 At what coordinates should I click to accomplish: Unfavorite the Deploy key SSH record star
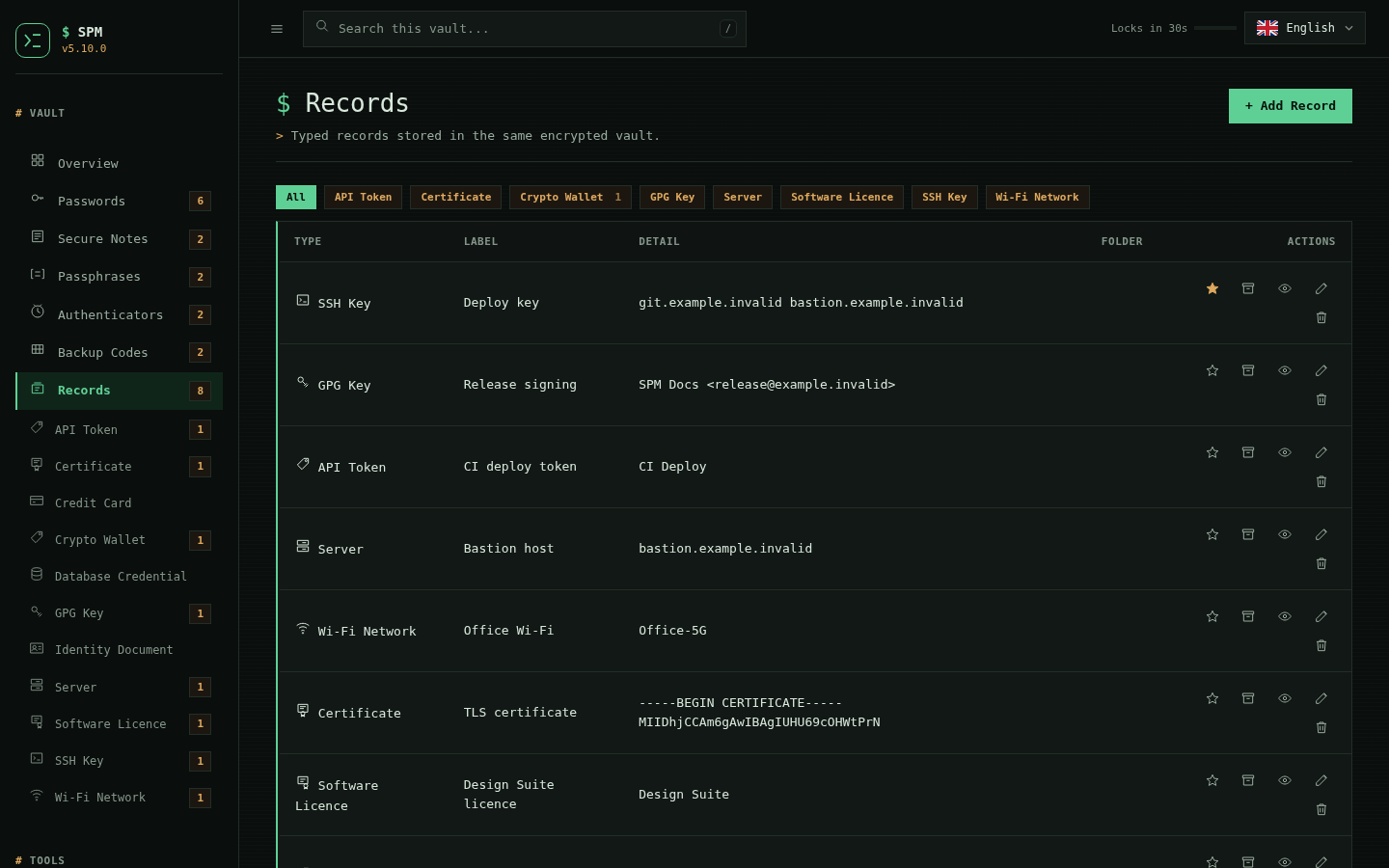tap(1212, 288)
